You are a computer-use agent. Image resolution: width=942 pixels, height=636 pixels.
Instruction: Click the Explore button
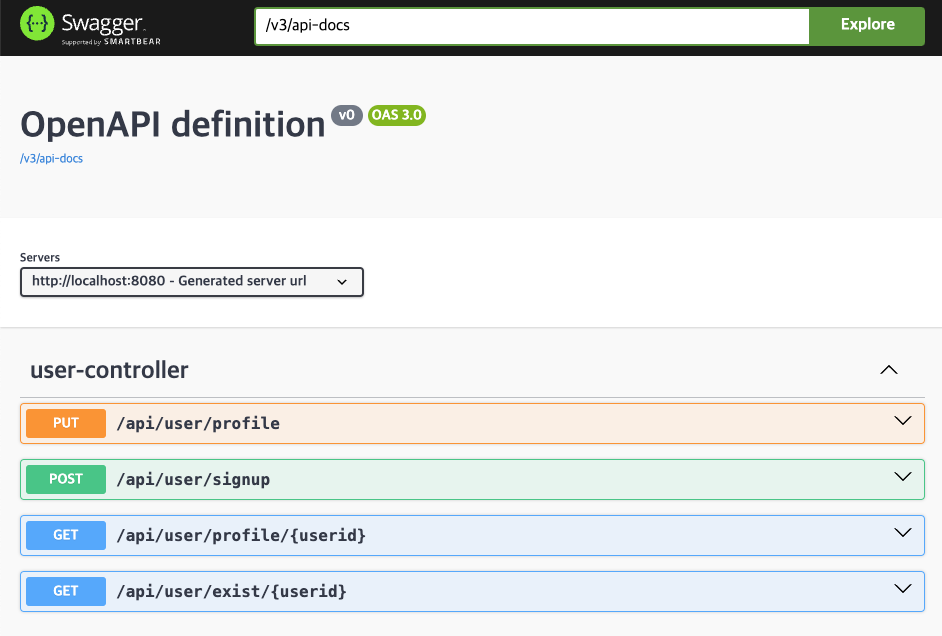(x=867, y=26)
